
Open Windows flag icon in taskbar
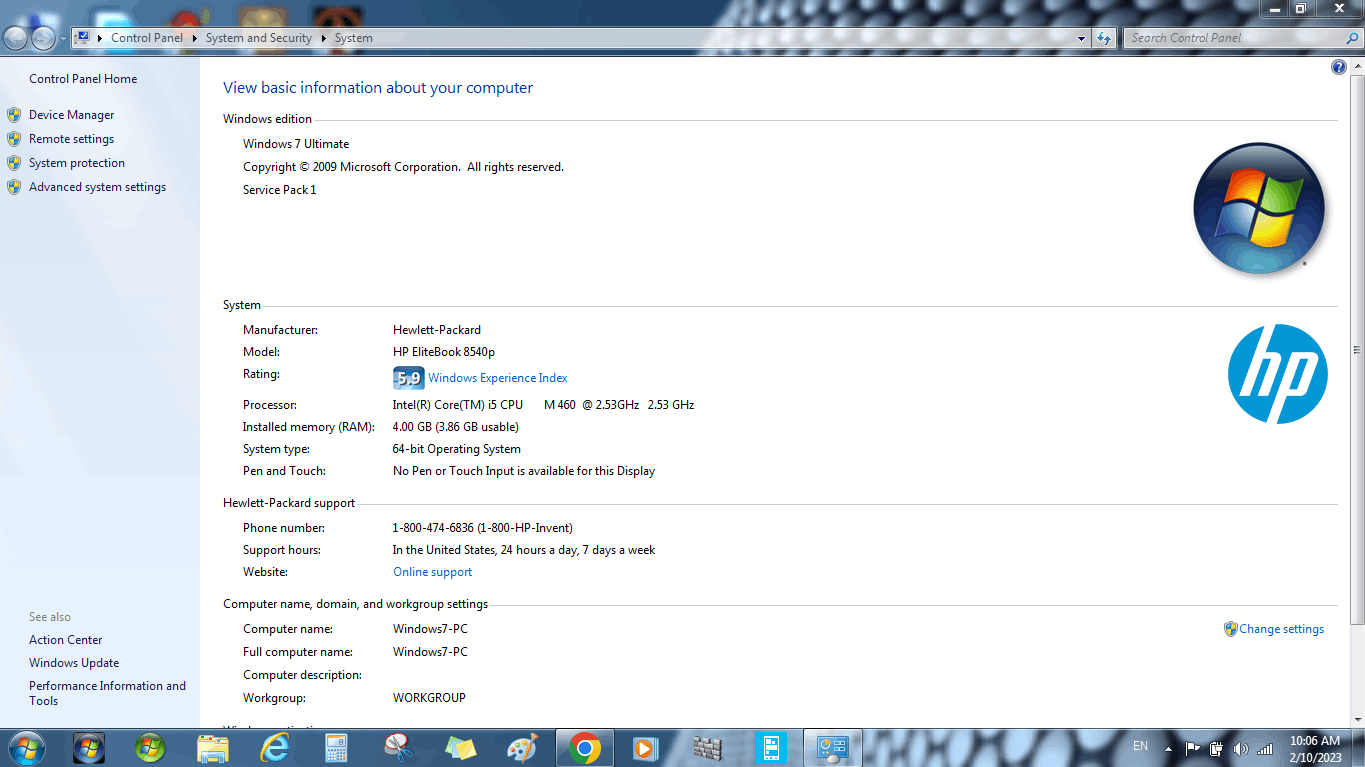coord(89,747)
